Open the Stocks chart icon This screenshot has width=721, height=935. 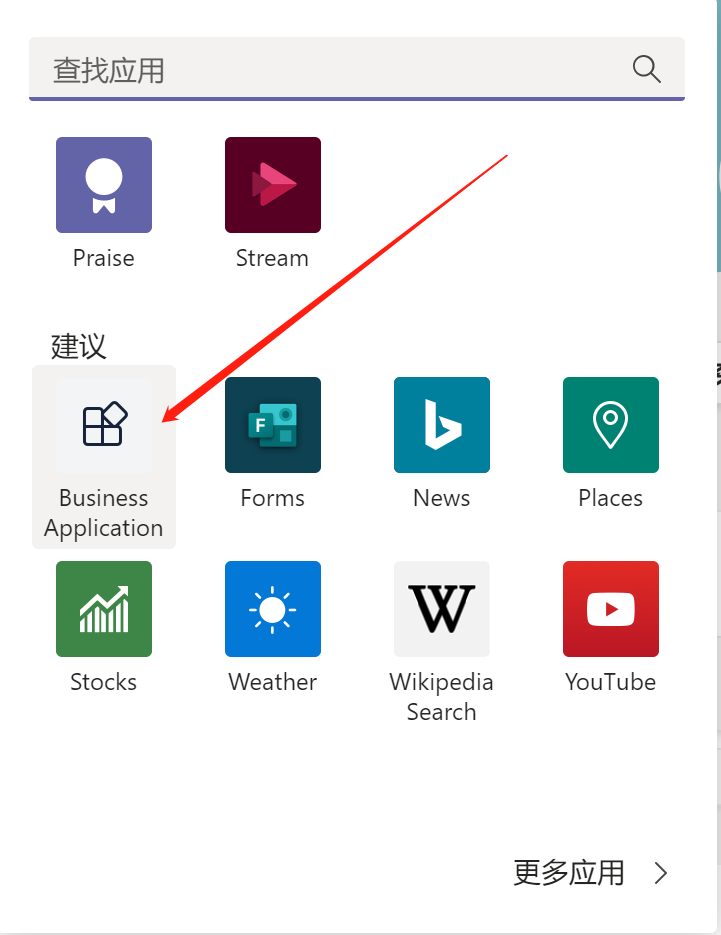[x=104, y=609]
